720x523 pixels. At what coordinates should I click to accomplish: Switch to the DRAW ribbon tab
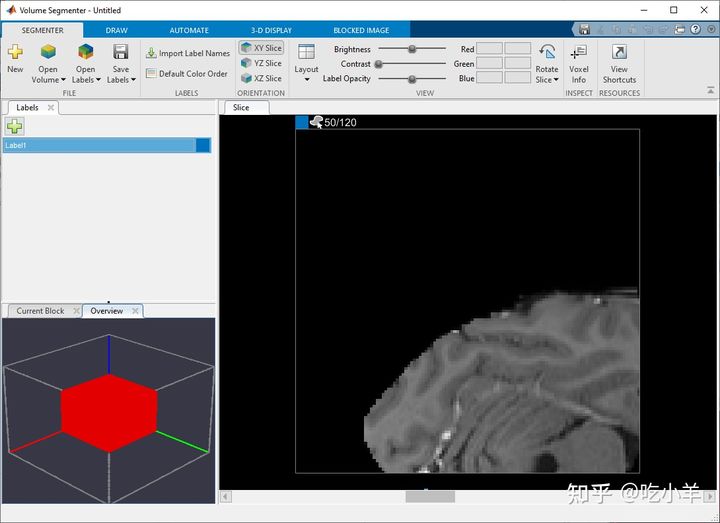[116, 30]
